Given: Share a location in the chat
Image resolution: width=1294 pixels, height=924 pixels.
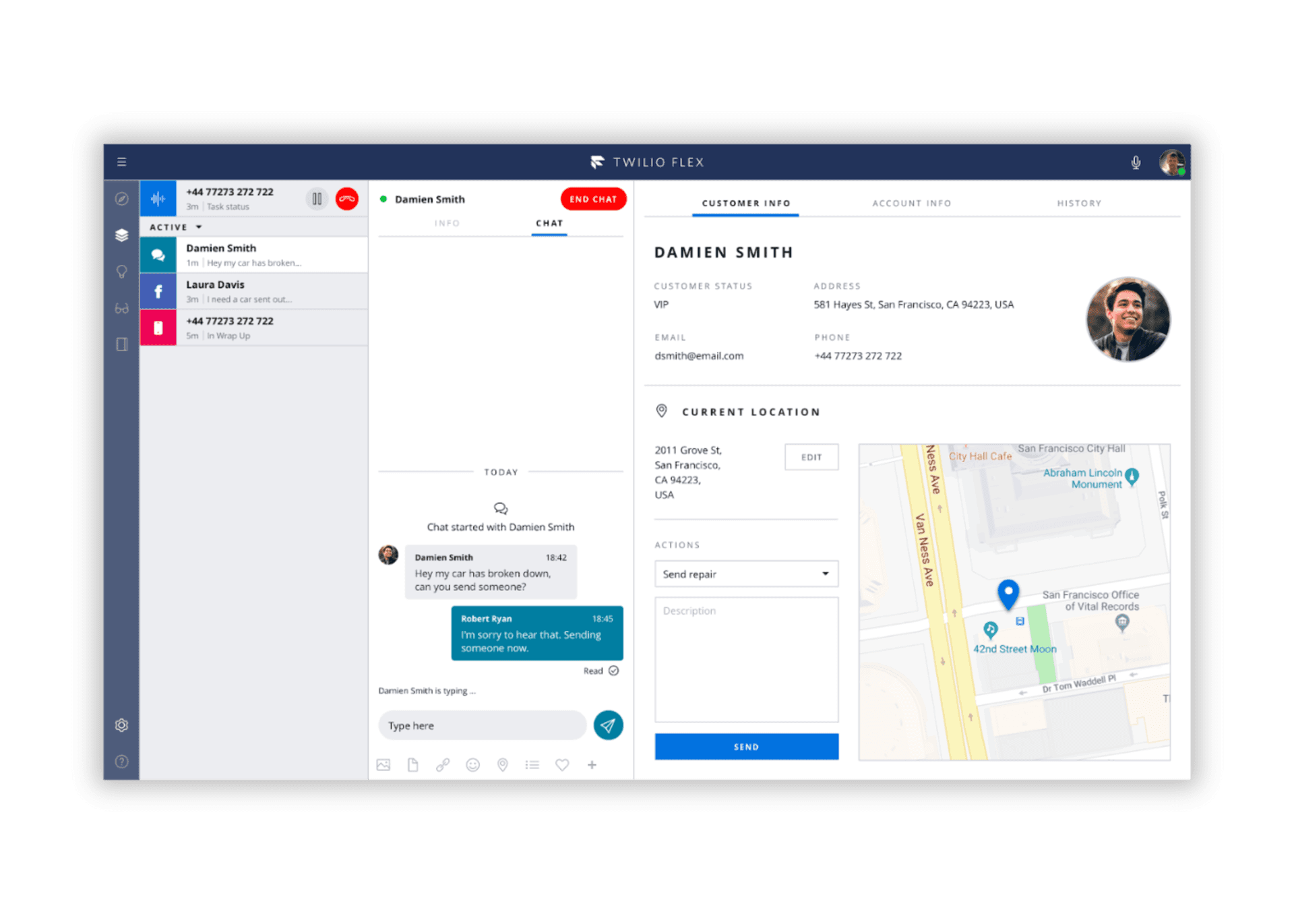Looking at the screenshot, I should 502,764.
